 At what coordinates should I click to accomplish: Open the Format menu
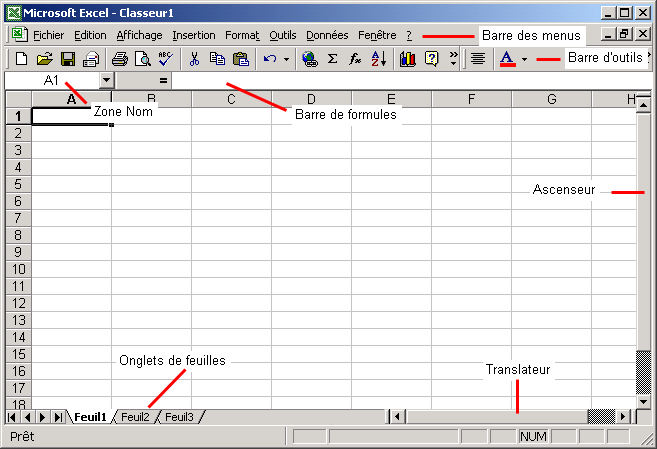(242, 35)
